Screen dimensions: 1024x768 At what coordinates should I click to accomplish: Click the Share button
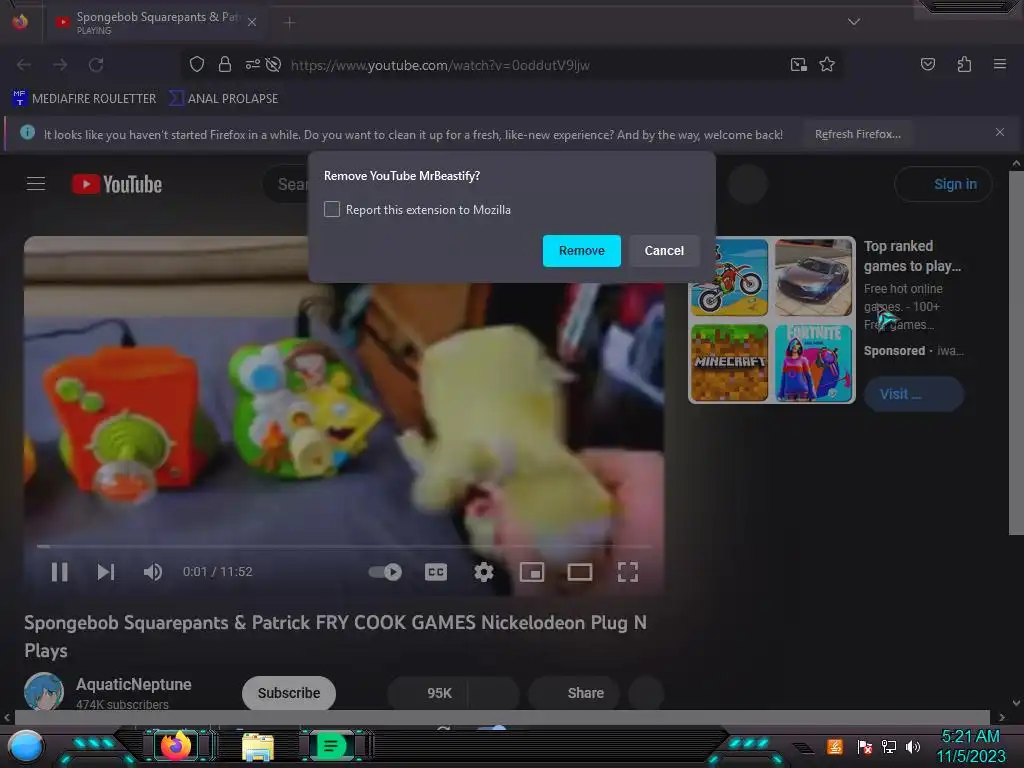point(573,693)
